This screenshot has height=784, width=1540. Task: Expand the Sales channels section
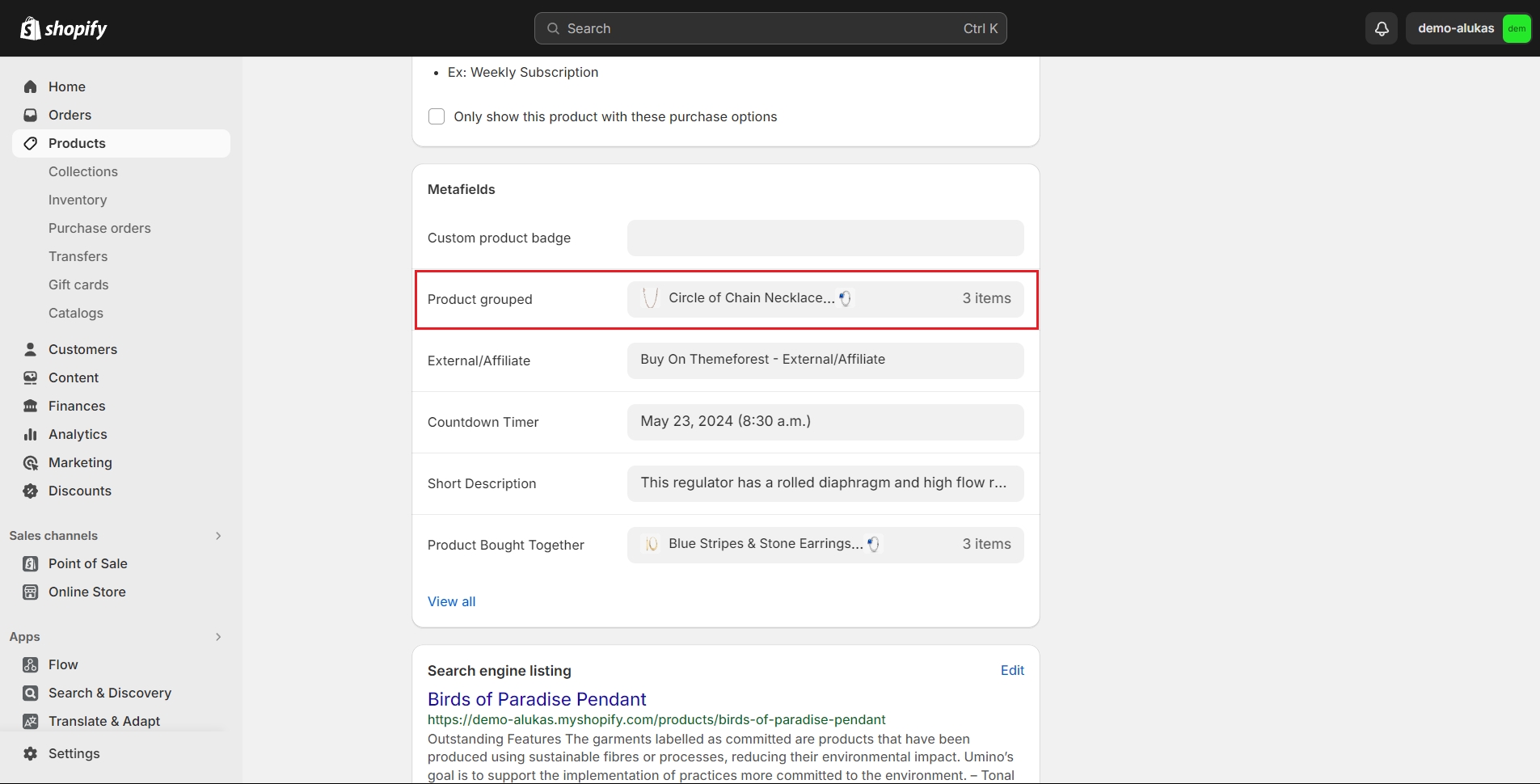tap(218, 536)
